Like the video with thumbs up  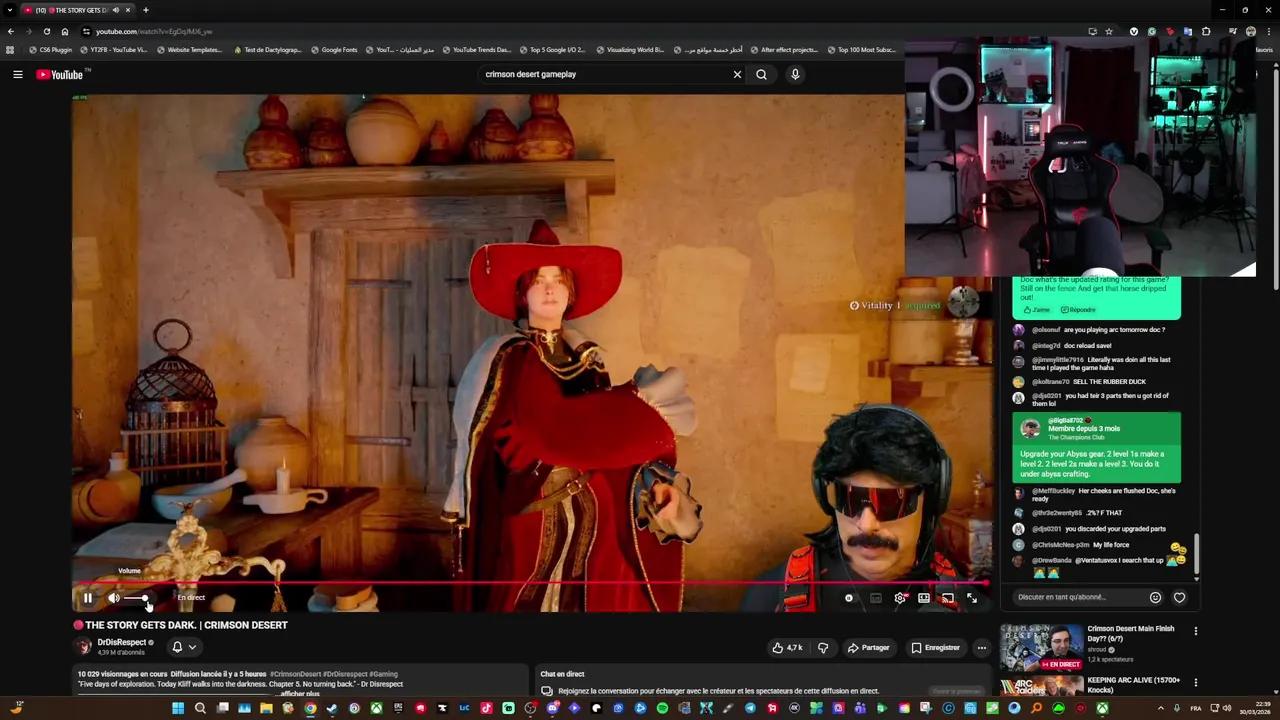787,648
